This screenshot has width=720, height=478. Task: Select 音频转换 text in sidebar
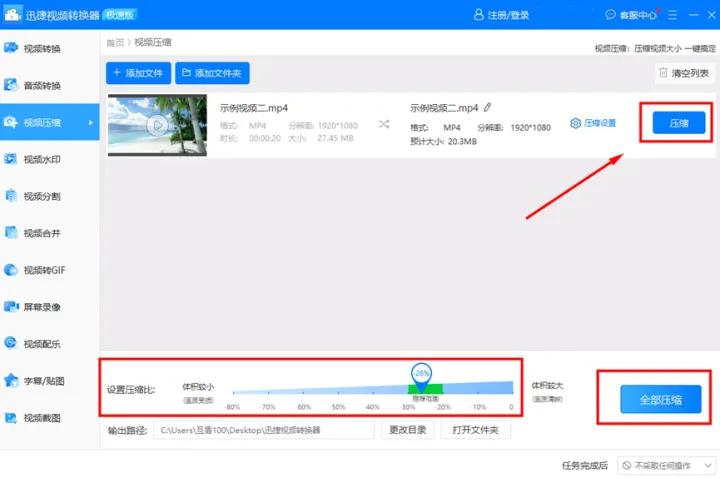click(42, 85)
